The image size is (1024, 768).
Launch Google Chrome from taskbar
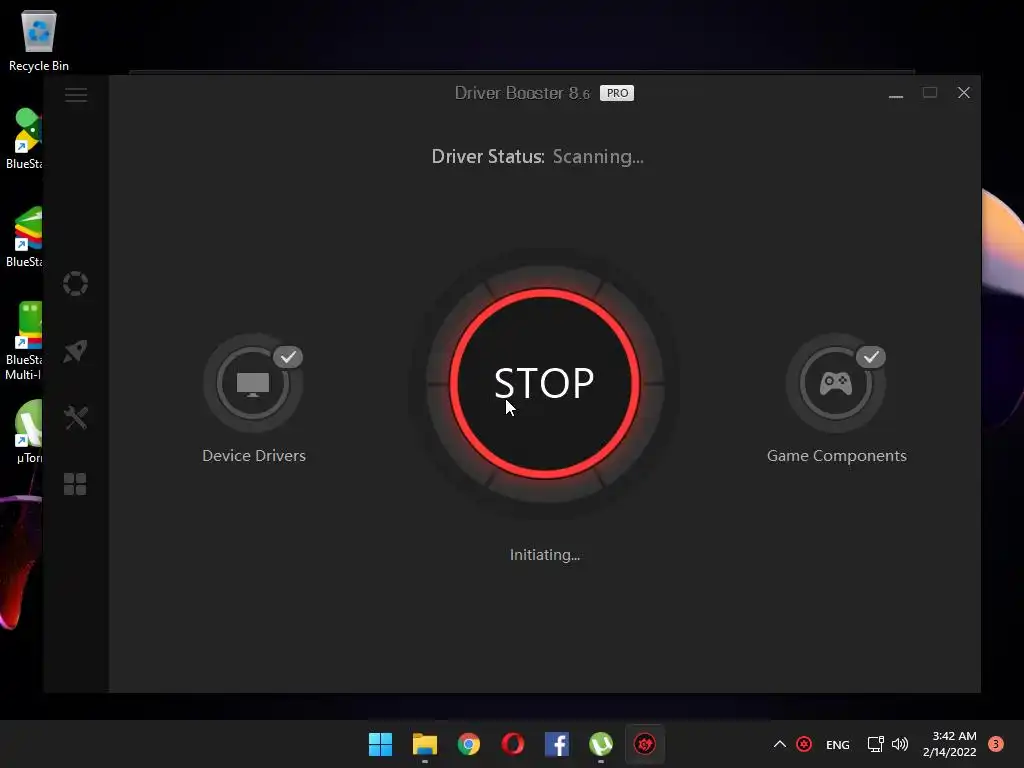tap(468, 744)
